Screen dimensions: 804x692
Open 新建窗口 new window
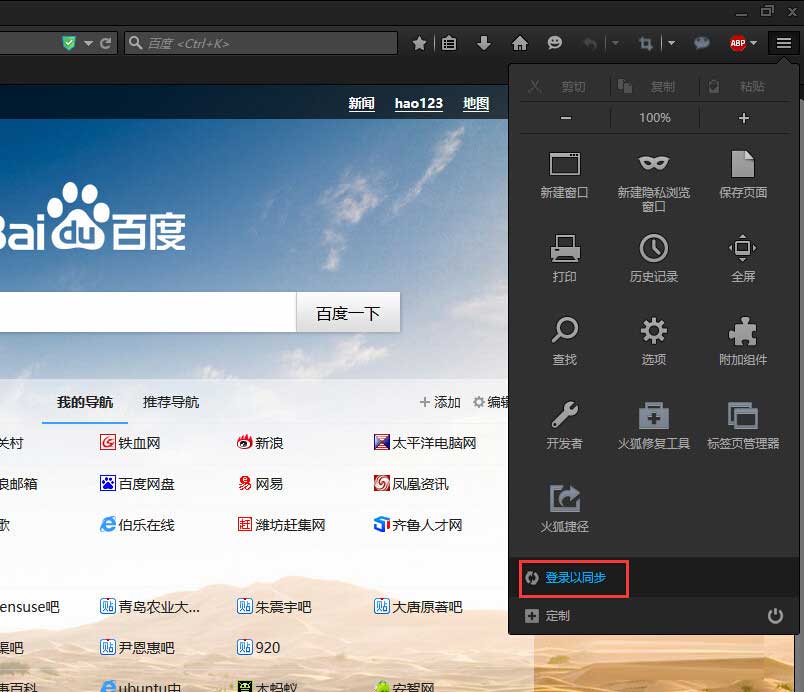tap(565, 175)
